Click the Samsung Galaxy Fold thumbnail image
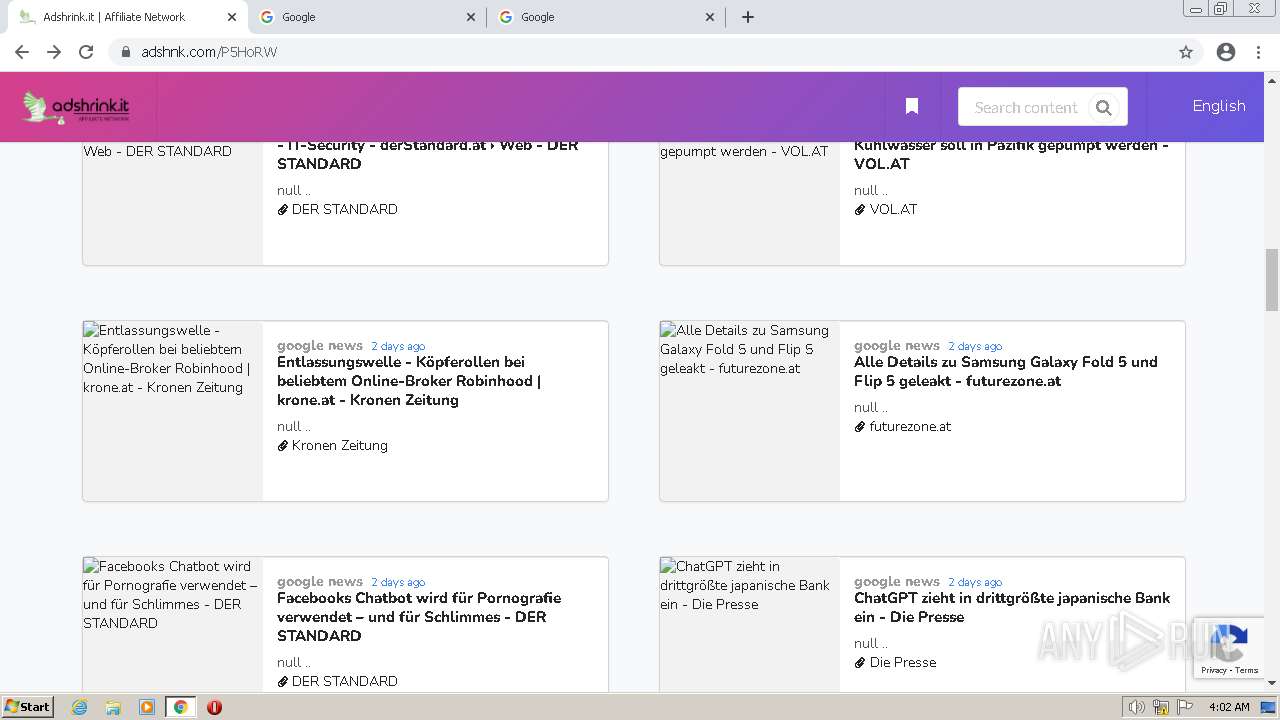This screenshot has height=720, width=1280. point(750,411)
